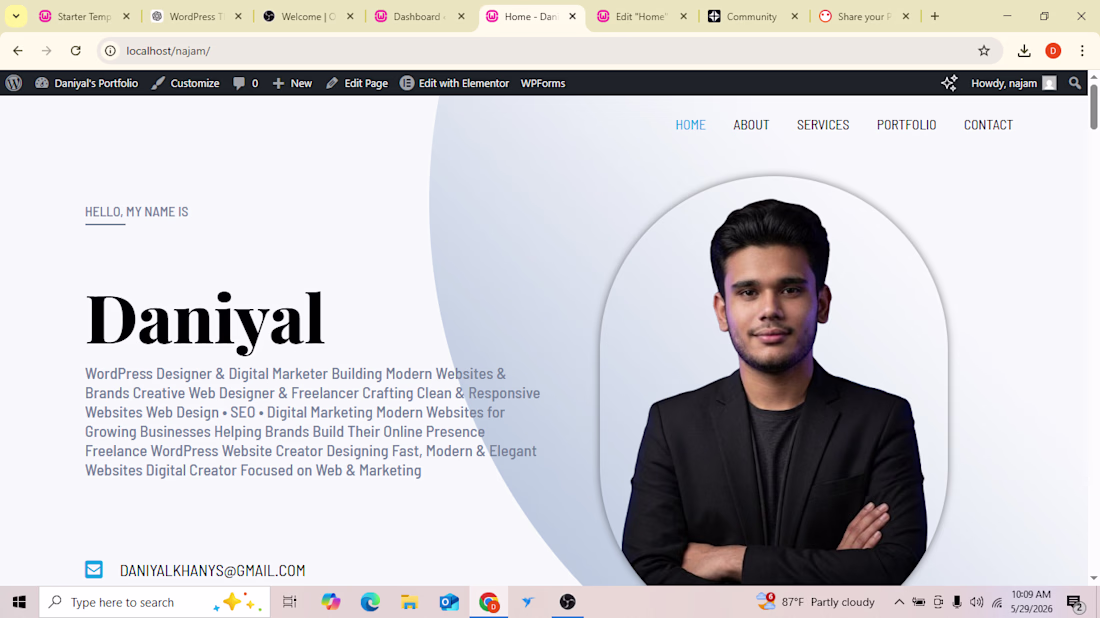Open the weather widget 87°F Partly cloudy
Image resolution: width=1100 pixels, height=618 pixels.
816,602
